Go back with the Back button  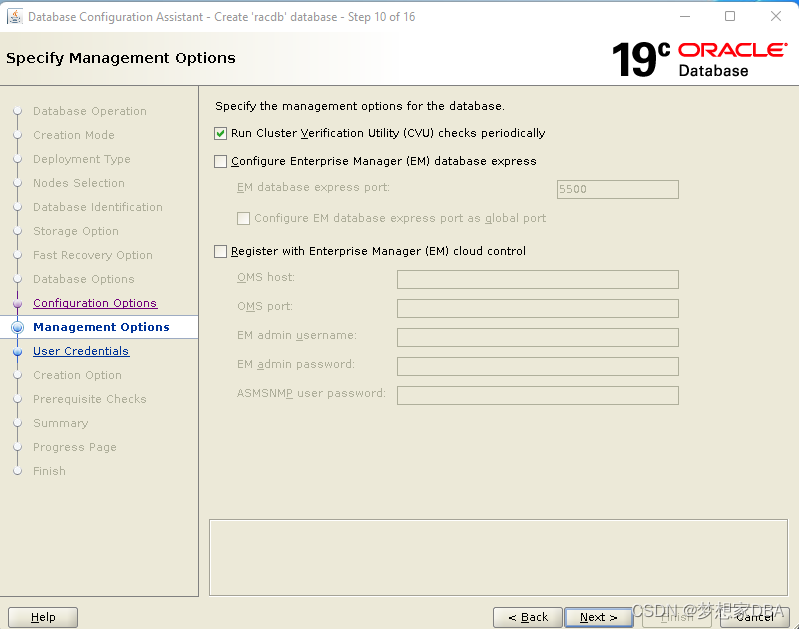click(528, 617)
